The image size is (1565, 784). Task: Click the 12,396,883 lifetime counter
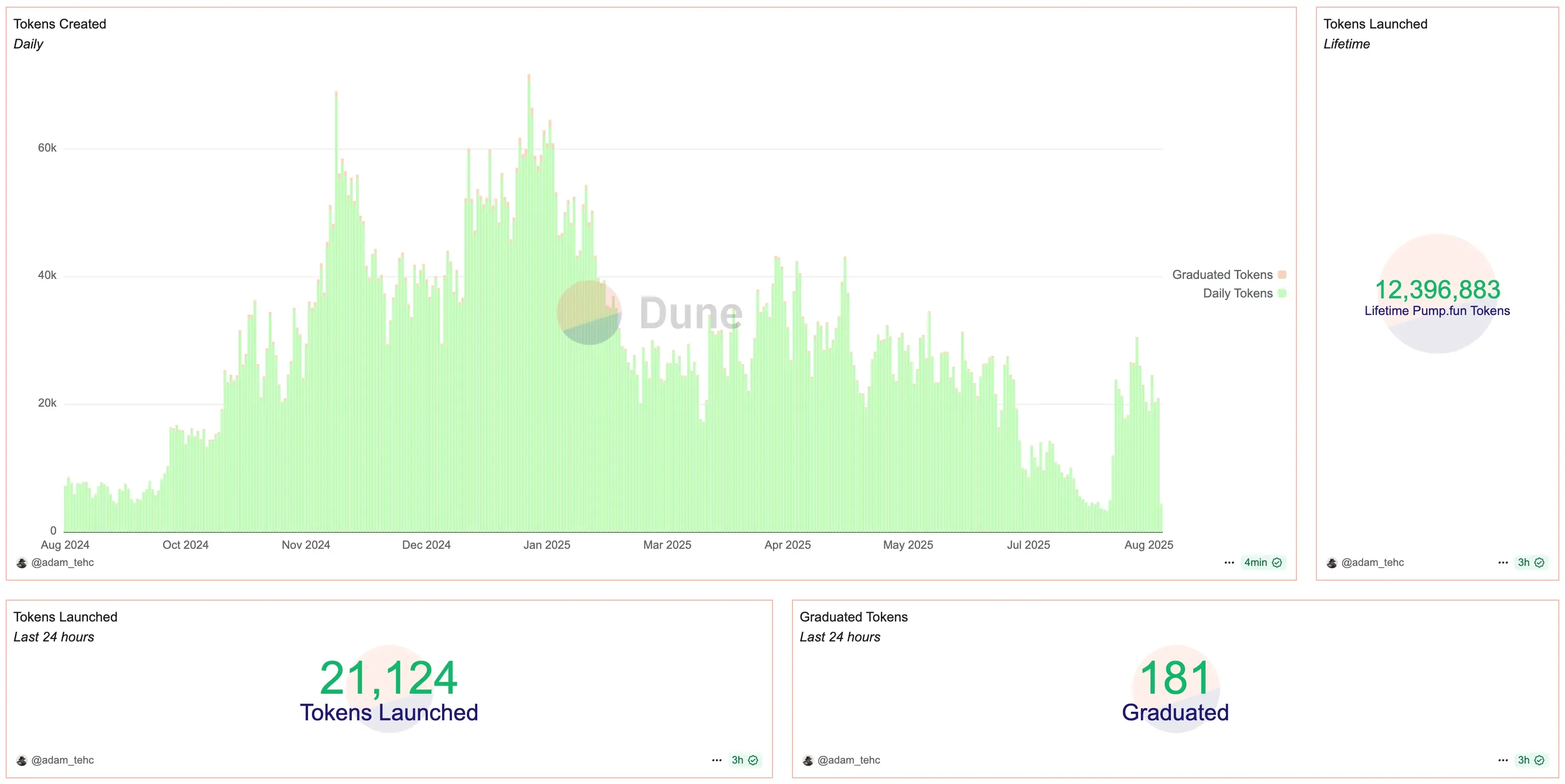[x=1436, y=290]
